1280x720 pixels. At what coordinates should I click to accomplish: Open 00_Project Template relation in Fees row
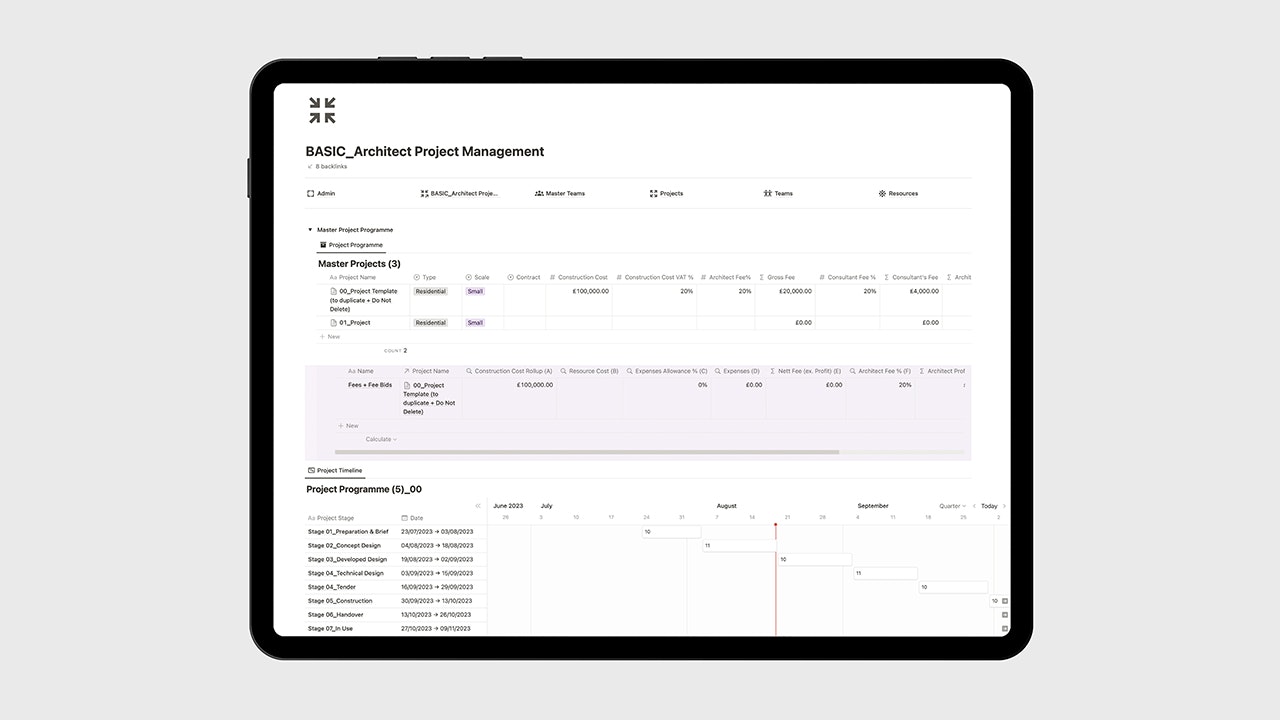click(x=430, y=398)
